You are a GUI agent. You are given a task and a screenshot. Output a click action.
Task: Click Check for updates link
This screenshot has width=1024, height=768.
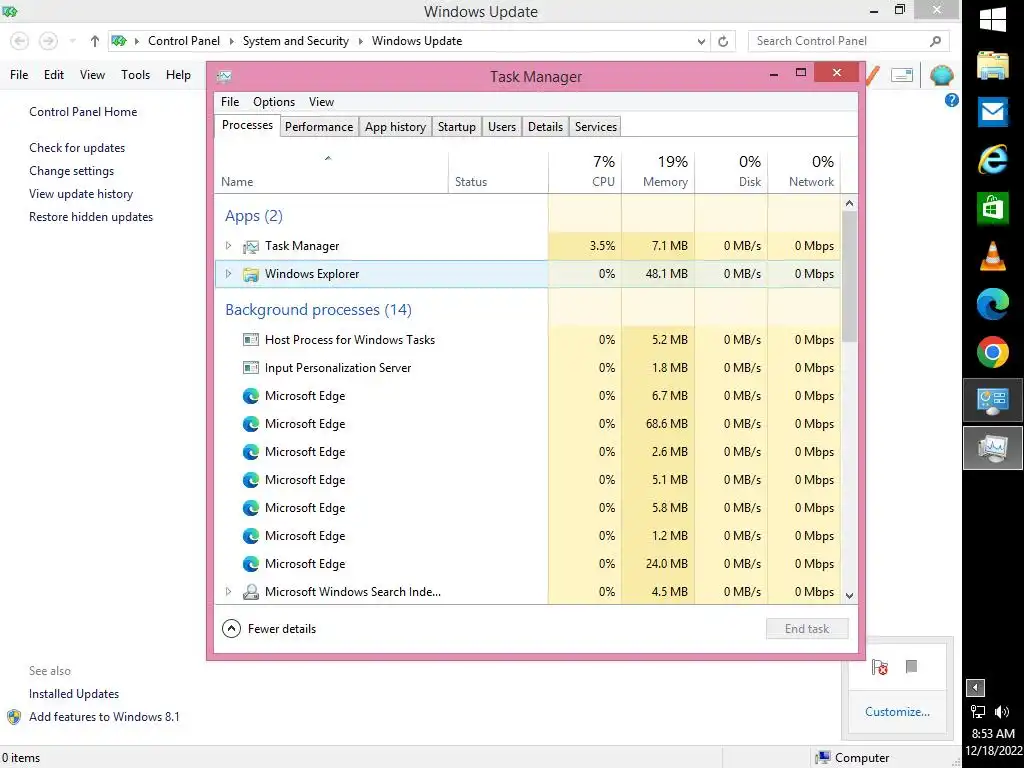(x=77, y=148)
